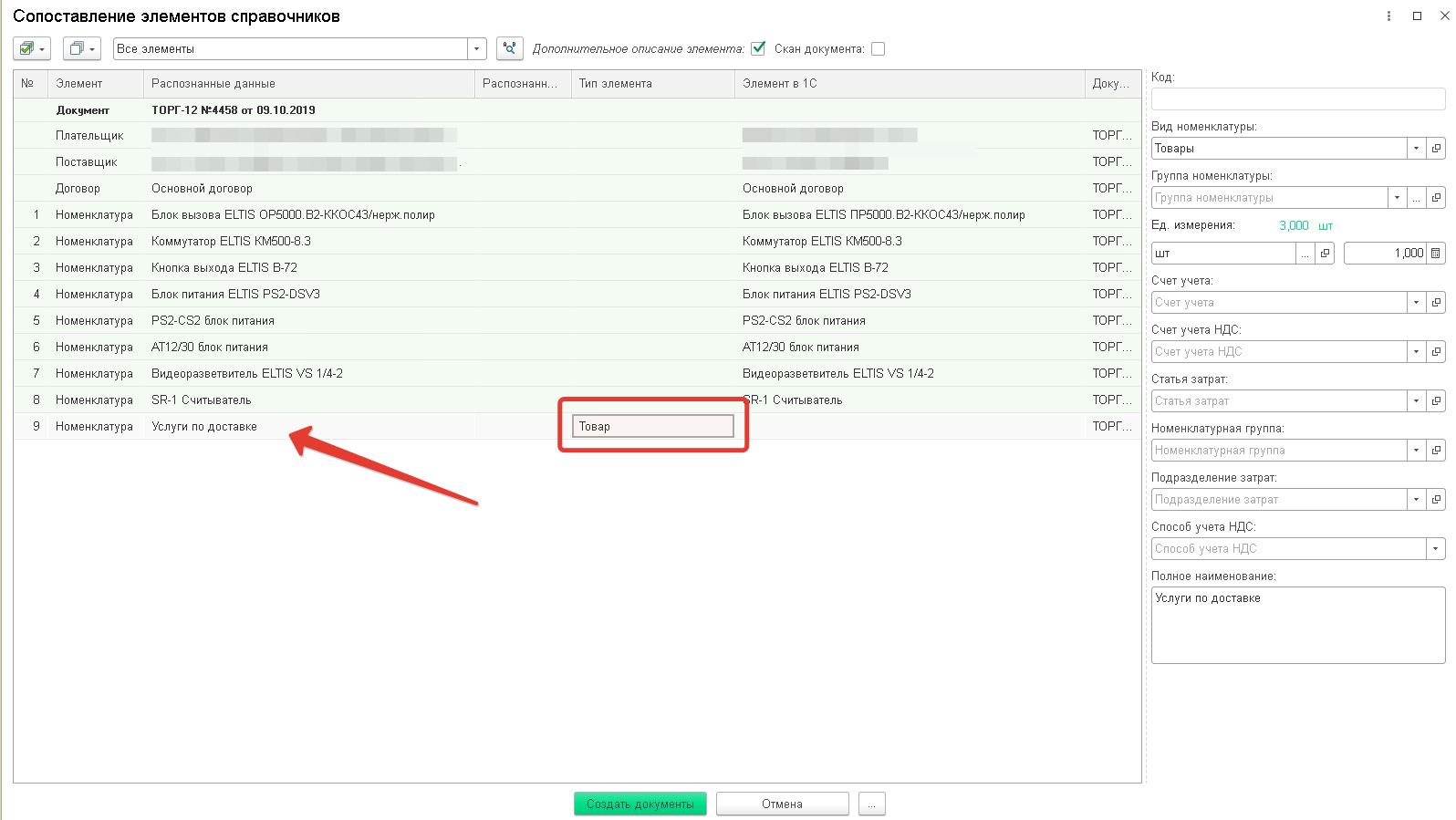Enable the Скан документа checkbox
1456x820 pixels.
coord(878,49)
